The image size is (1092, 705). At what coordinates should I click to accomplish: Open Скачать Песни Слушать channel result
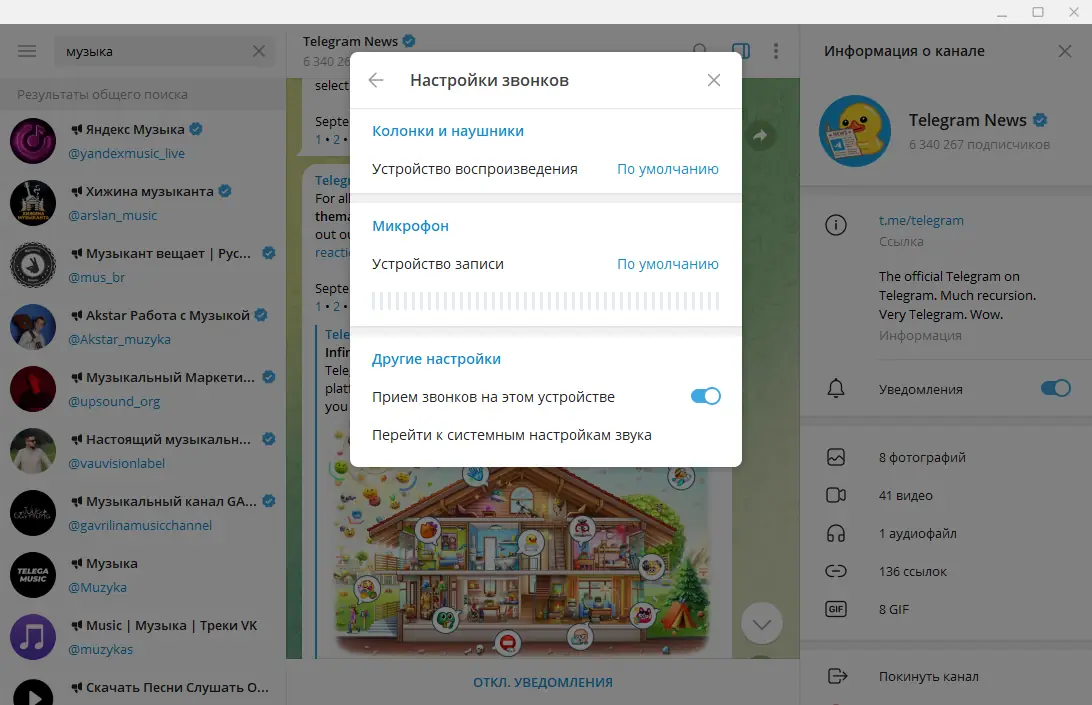click(x=143, y=688)
